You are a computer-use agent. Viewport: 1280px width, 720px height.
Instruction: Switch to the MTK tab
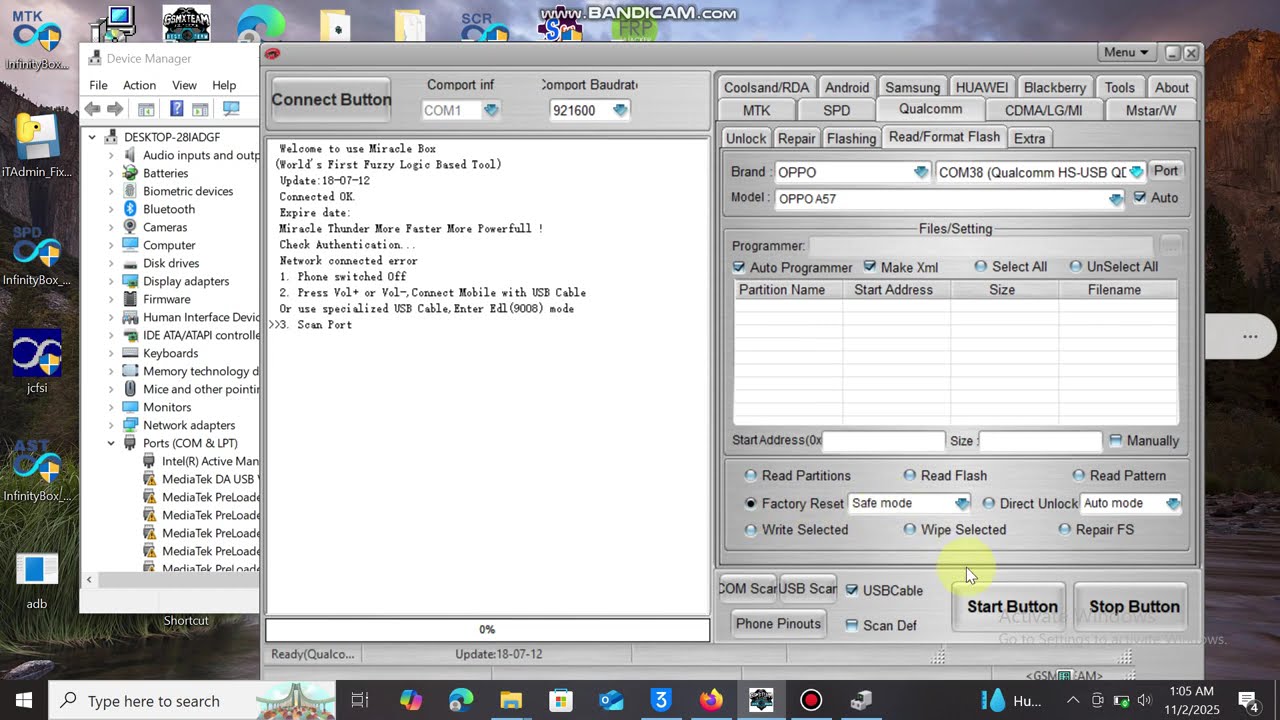tap(757, 110)
